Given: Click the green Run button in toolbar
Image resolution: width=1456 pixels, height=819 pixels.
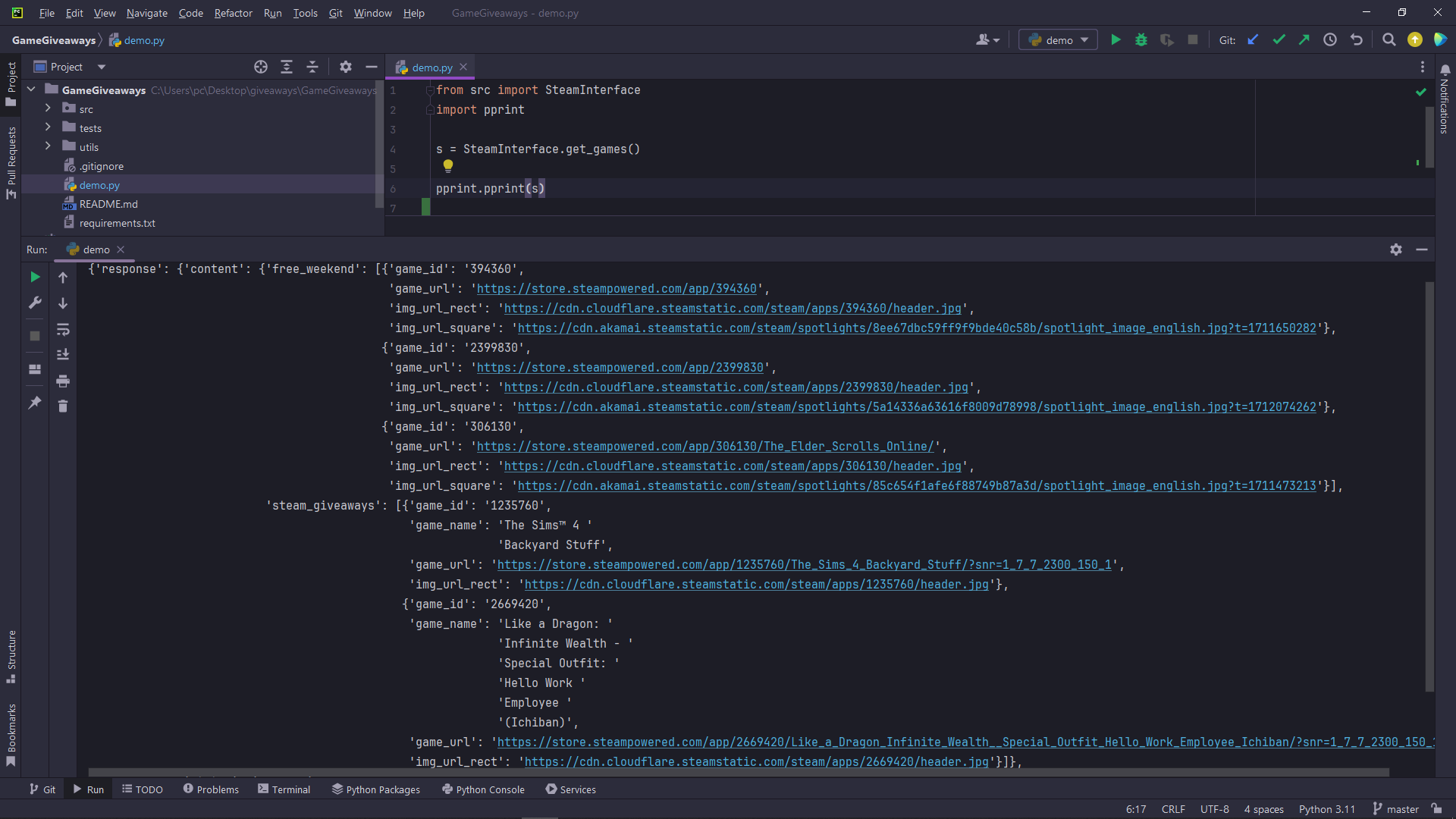Looking at the screenshot, I should pyautogui.click(x=1116, y=40).
